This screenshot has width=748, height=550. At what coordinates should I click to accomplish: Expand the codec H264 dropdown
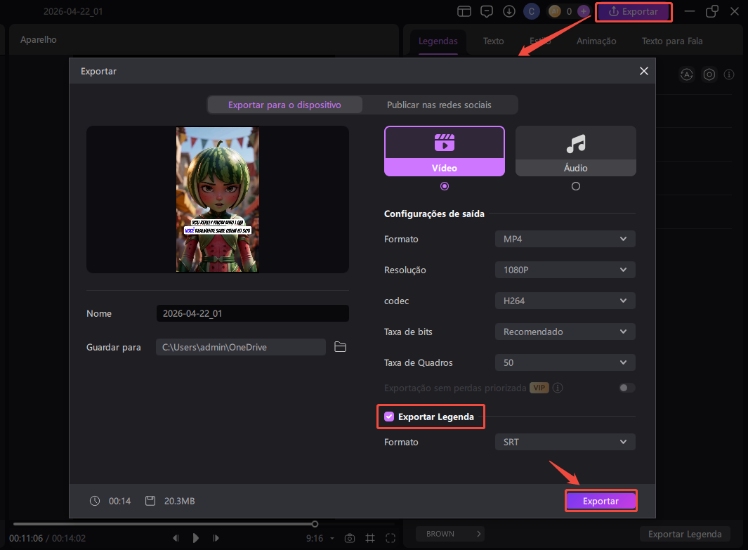pyautogui.click(x=565, y=301)
